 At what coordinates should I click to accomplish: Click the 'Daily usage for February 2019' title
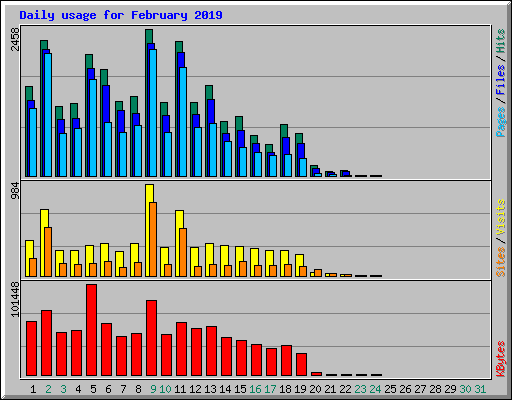tap(121, 15)
